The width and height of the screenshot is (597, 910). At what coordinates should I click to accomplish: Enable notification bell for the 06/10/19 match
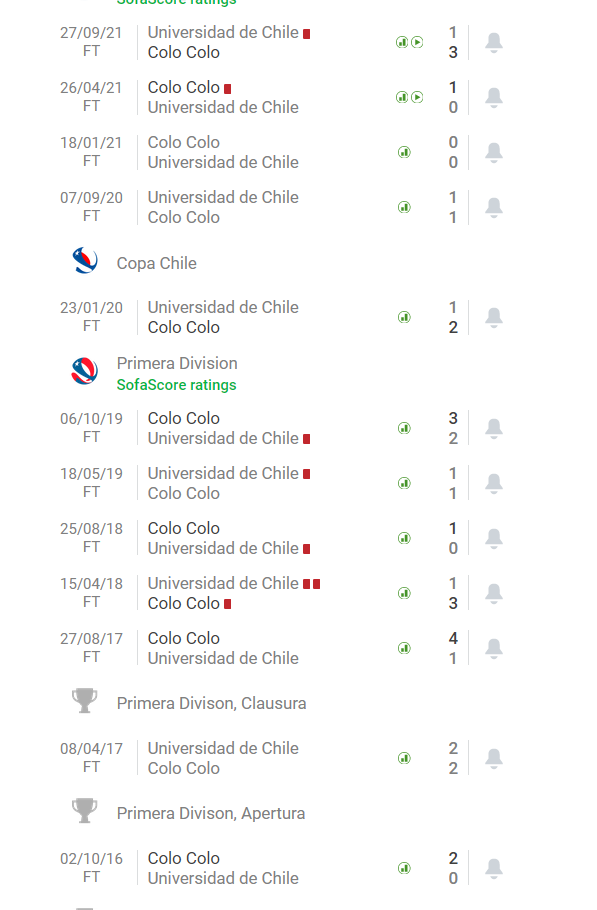(x=492, y=427)
